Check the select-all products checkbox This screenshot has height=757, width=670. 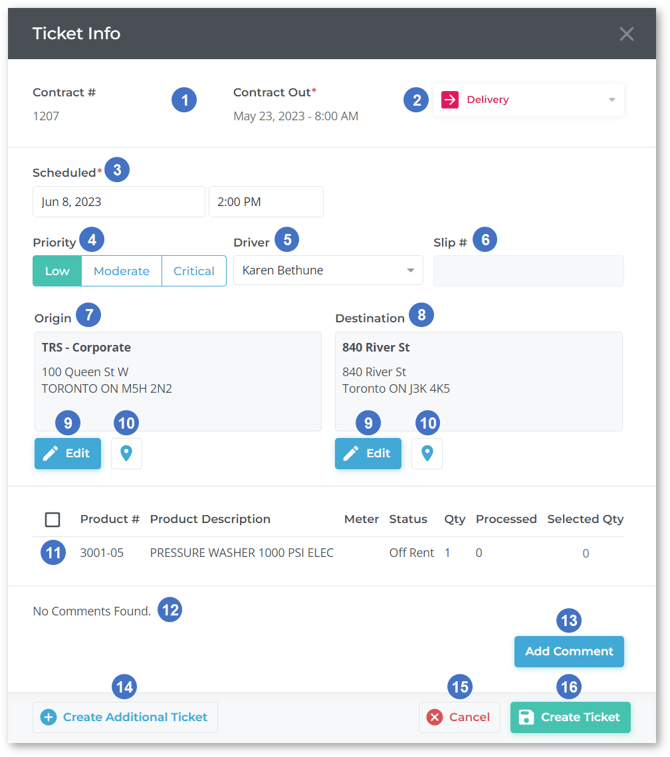[53, 520]
